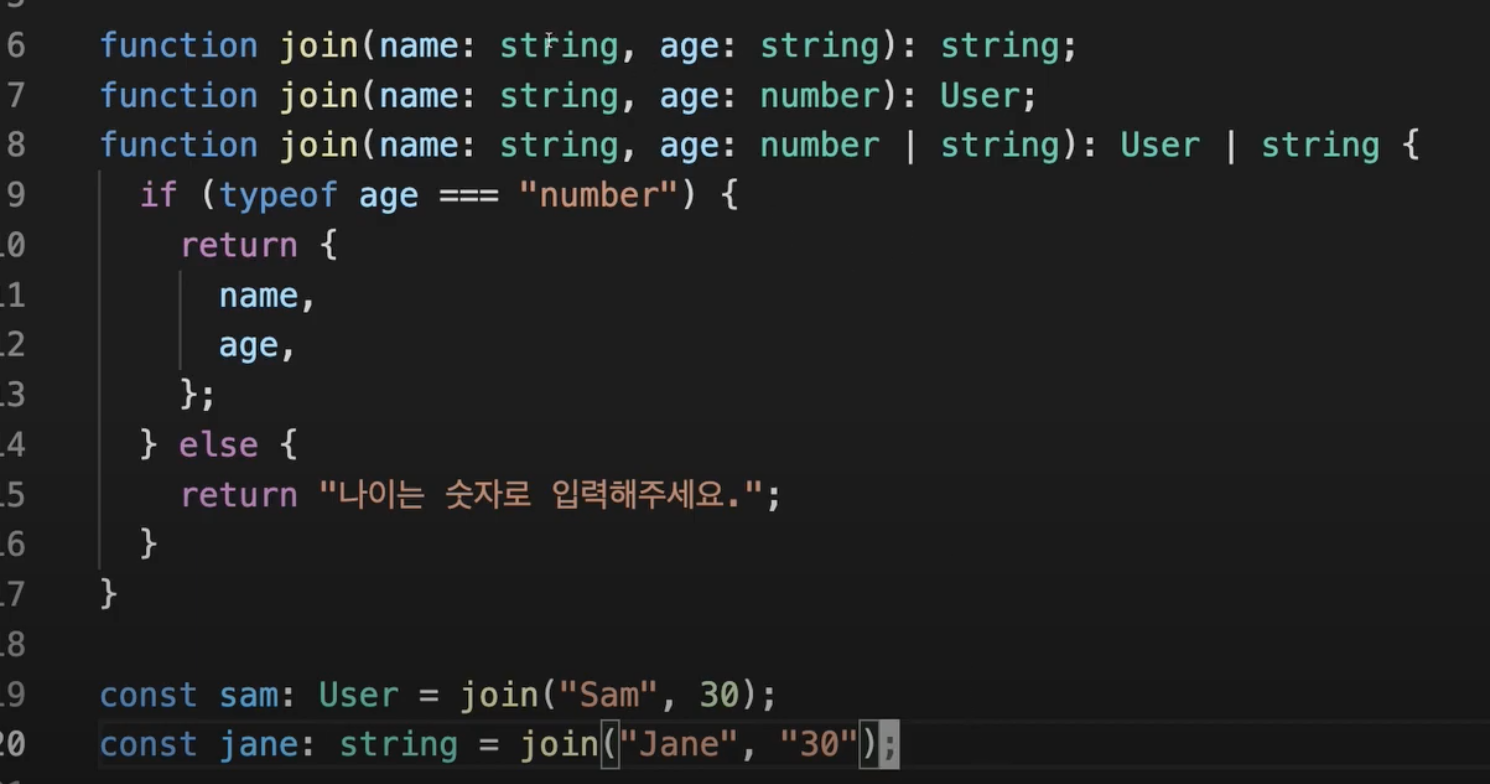This screenshot has height=784, width=1490.
Task: Click the string type annotation of jane
Action: pyautogui.click(x=399, y=745)
